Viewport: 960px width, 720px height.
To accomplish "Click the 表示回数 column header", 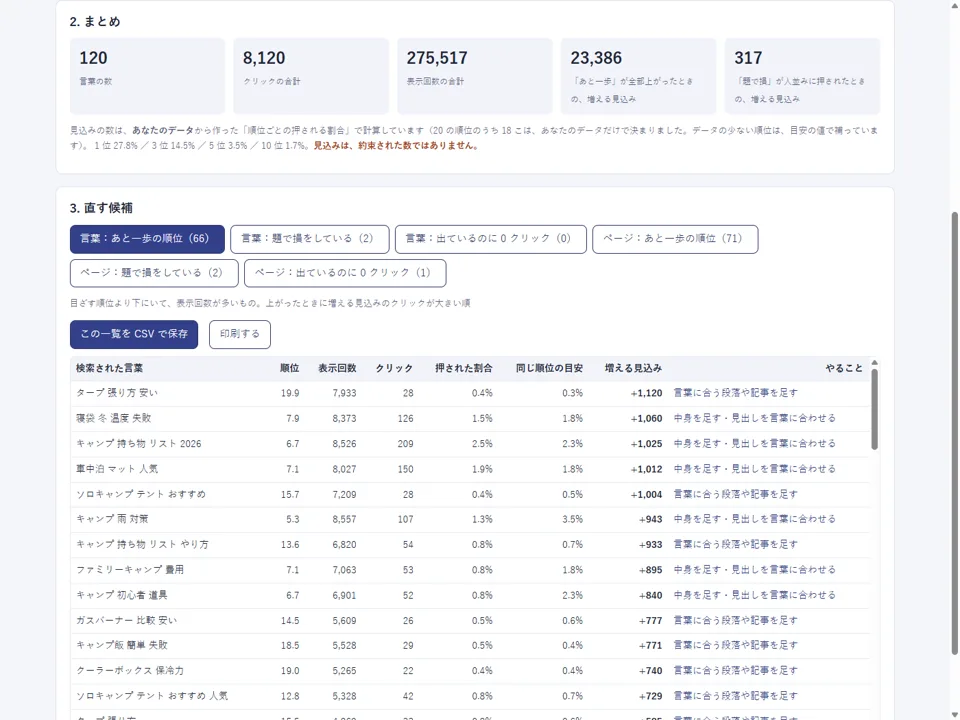I will 337,368.
